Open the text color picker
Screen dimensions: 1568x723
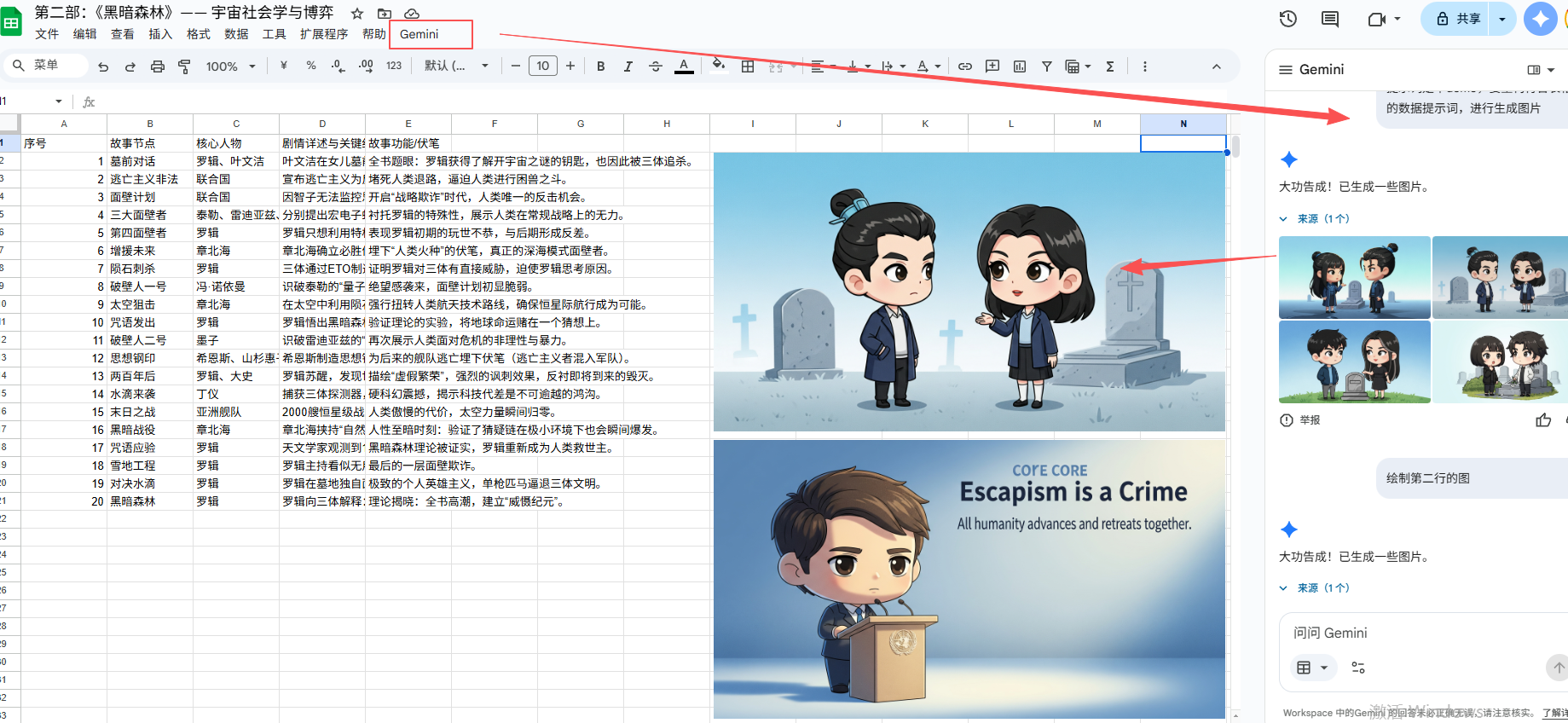684,66
